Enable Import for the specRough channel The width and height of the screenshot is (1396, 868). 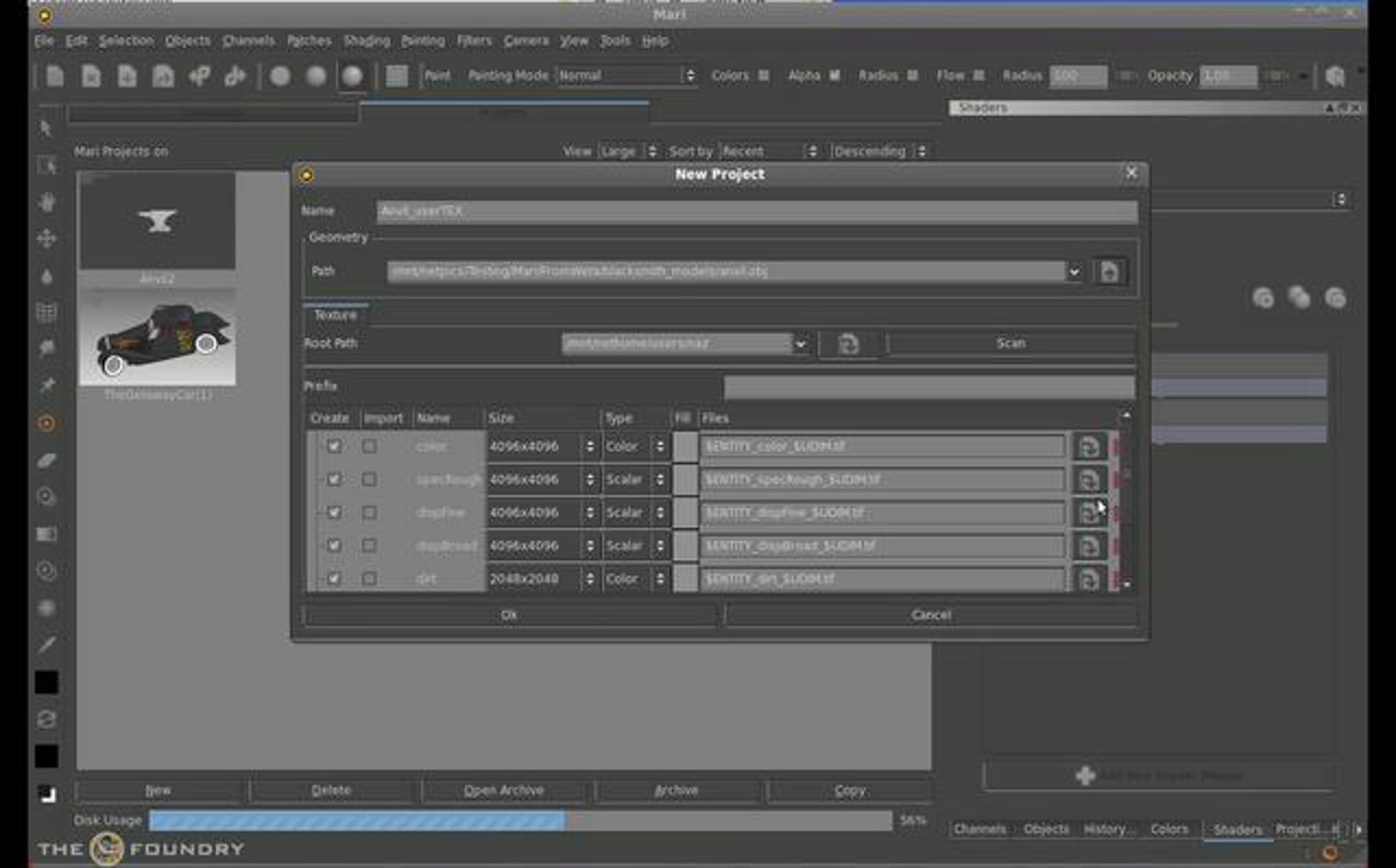[x=369, y=480]
